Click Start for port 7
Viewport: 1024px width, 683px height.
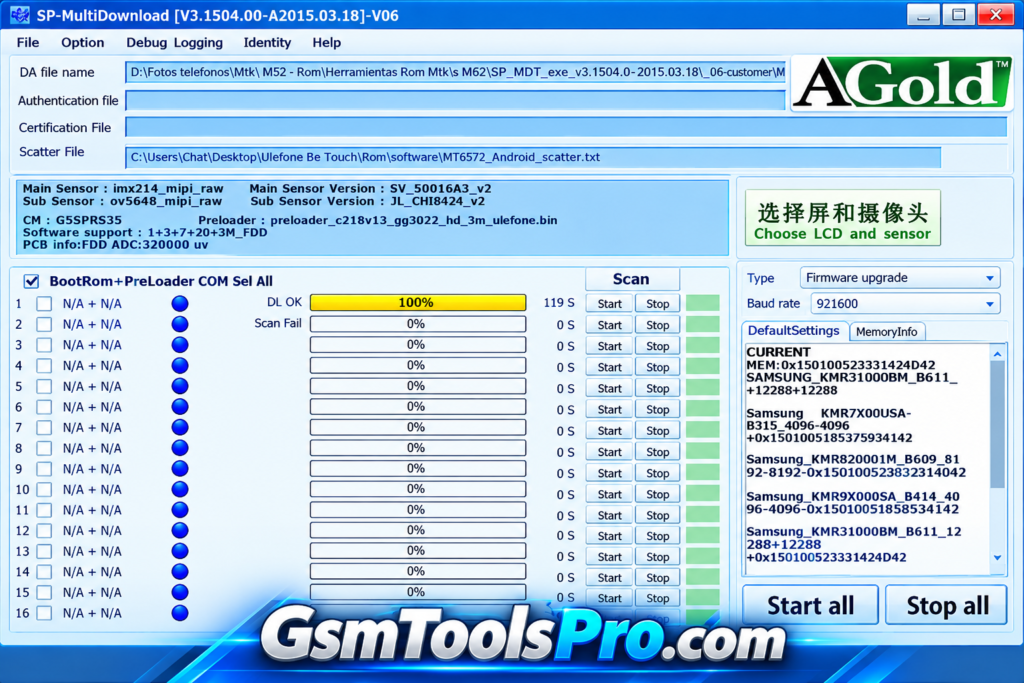609,430
